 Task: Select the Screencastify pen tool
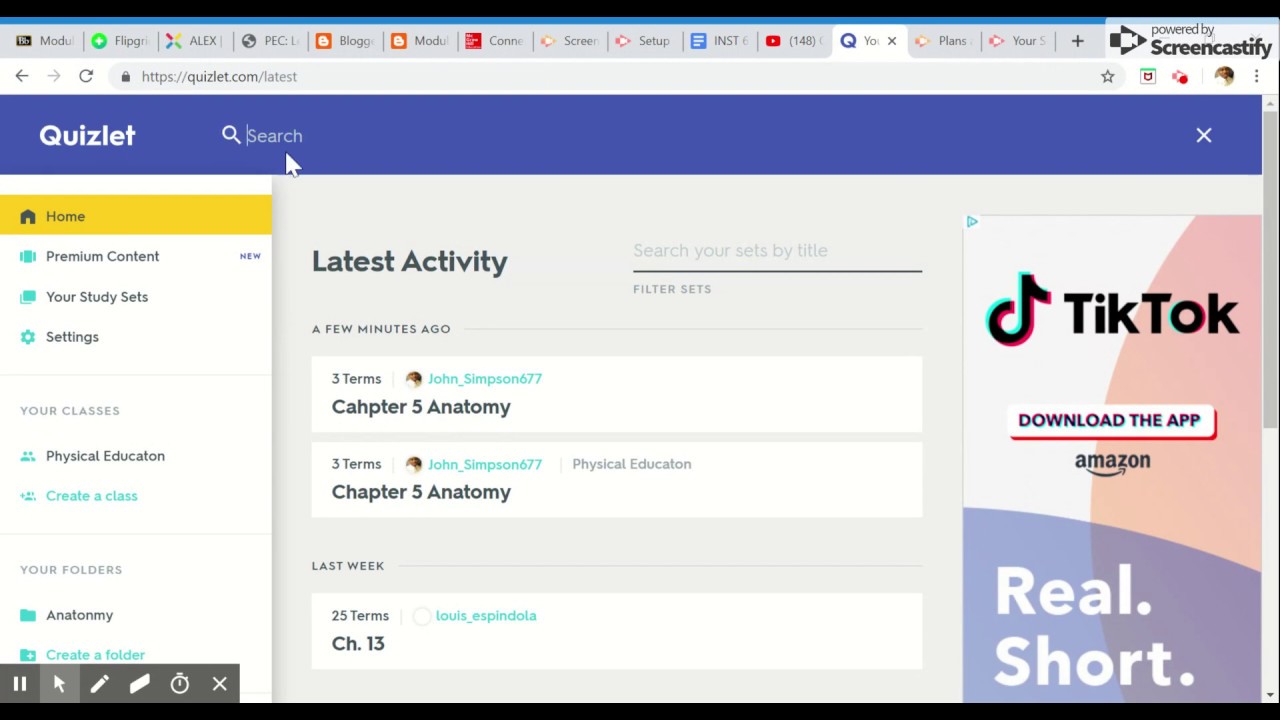coord(99,684)
